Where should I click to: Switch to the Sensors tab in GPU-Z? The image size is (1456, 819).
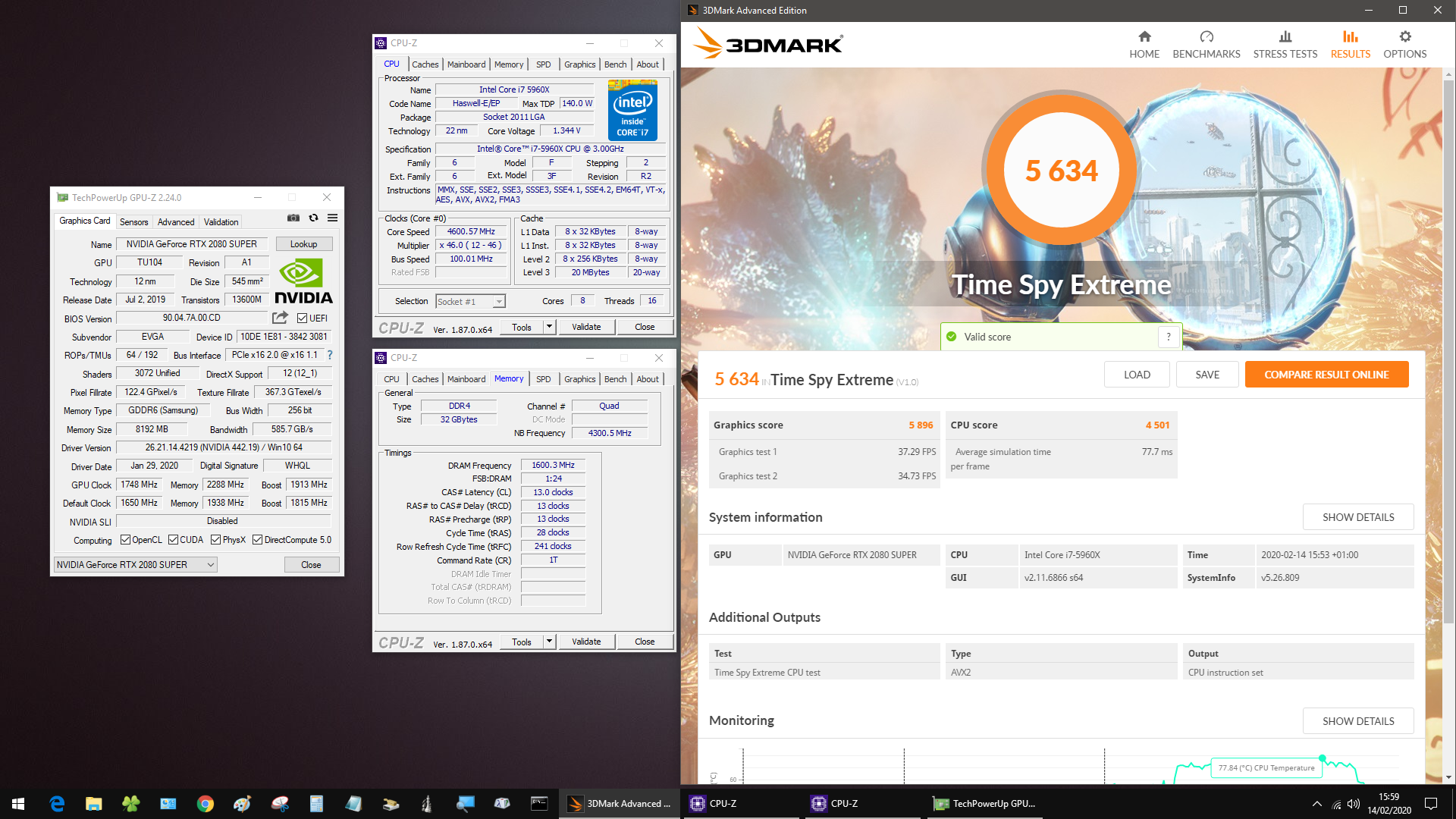(133, 222)
